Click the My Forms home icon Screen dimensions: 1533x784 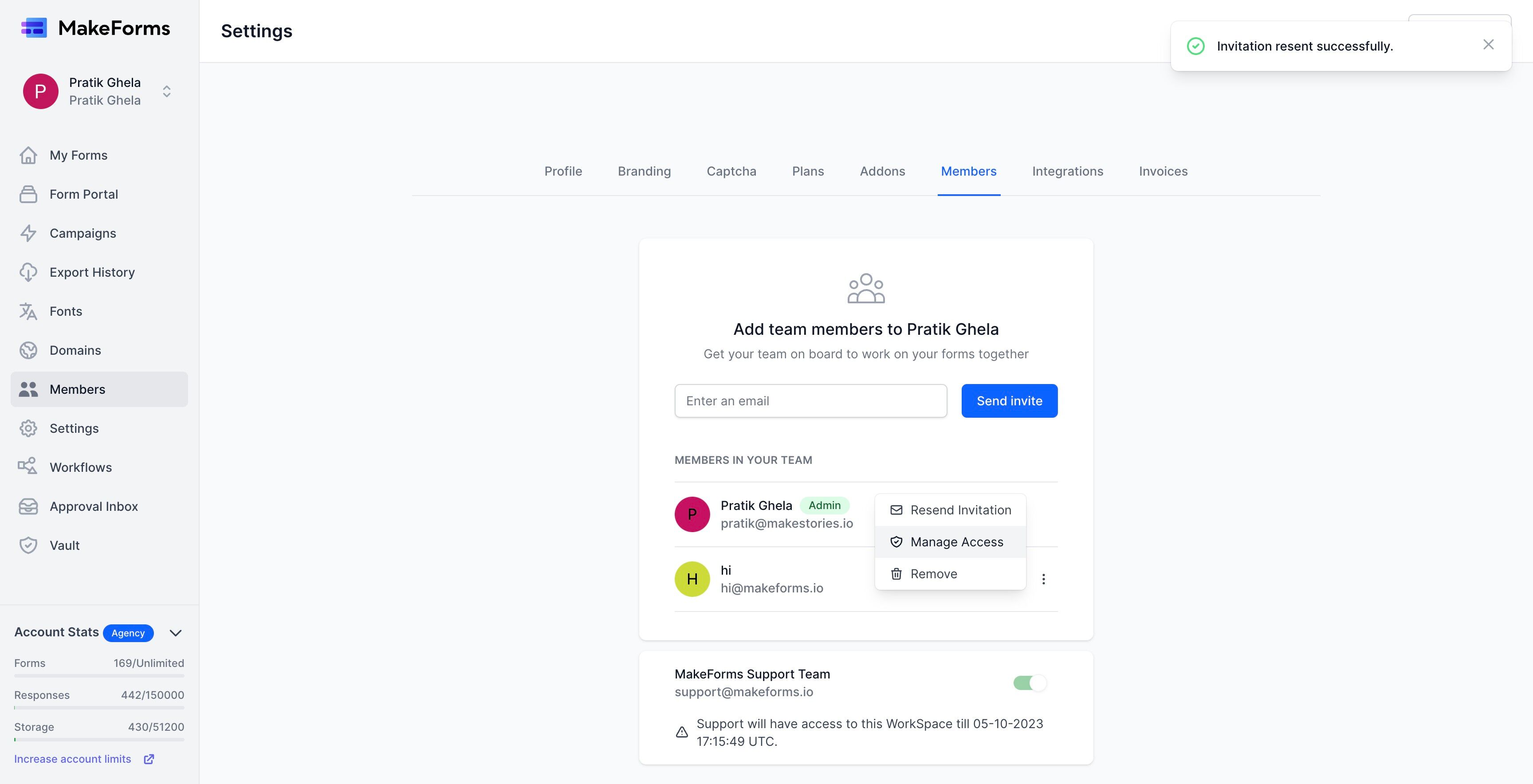point(28,155)
